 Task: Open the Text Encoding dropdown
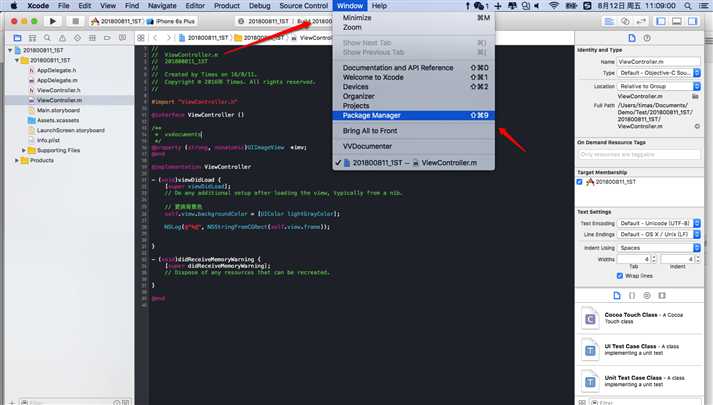coord(658,223)
